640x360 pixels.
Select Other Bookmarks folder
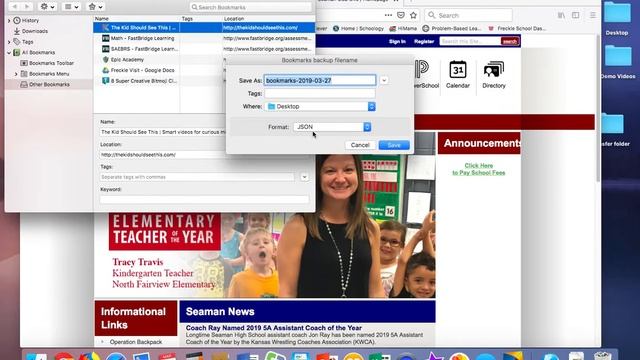(x=49, y=84)
